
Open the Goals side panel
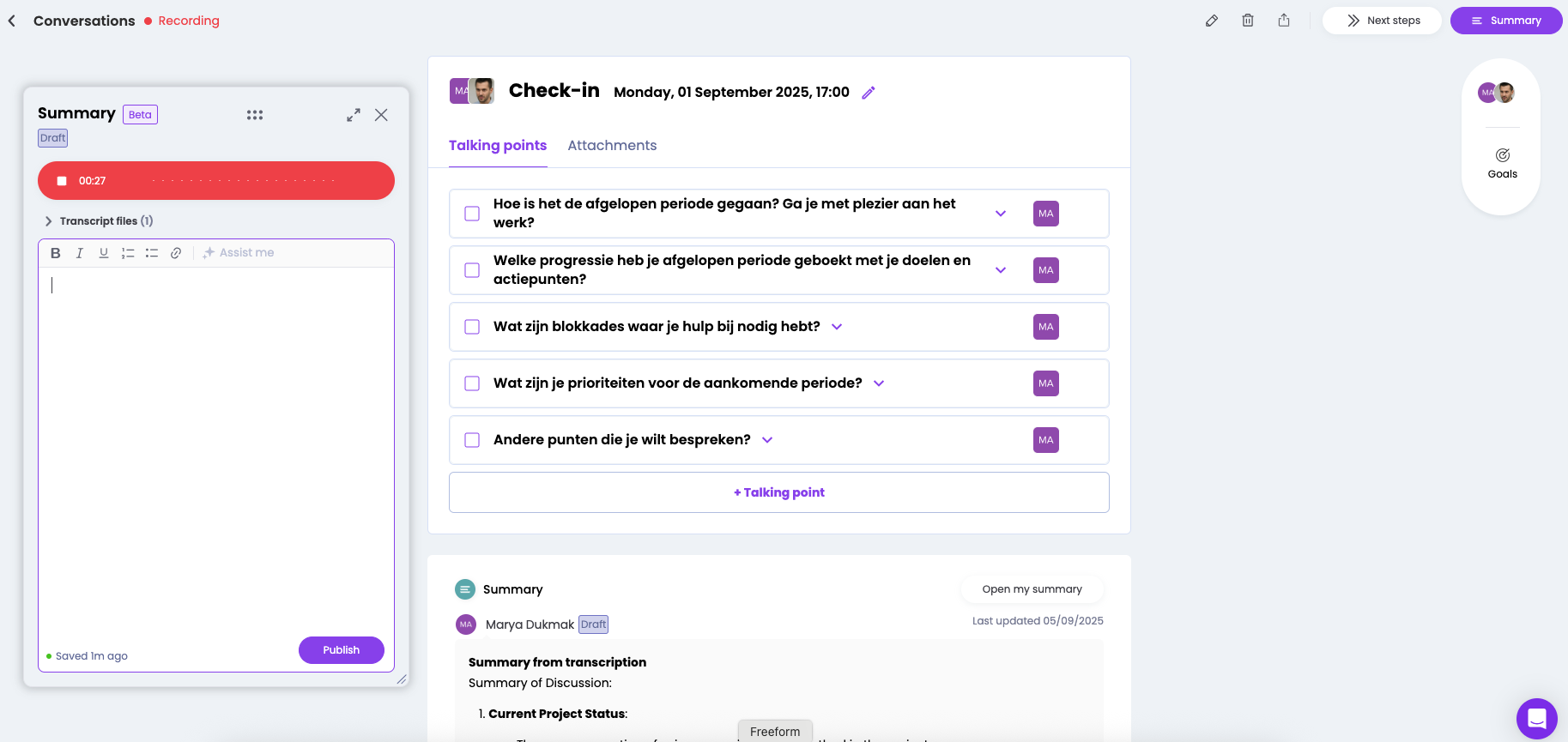click(x=1502, y=162)
